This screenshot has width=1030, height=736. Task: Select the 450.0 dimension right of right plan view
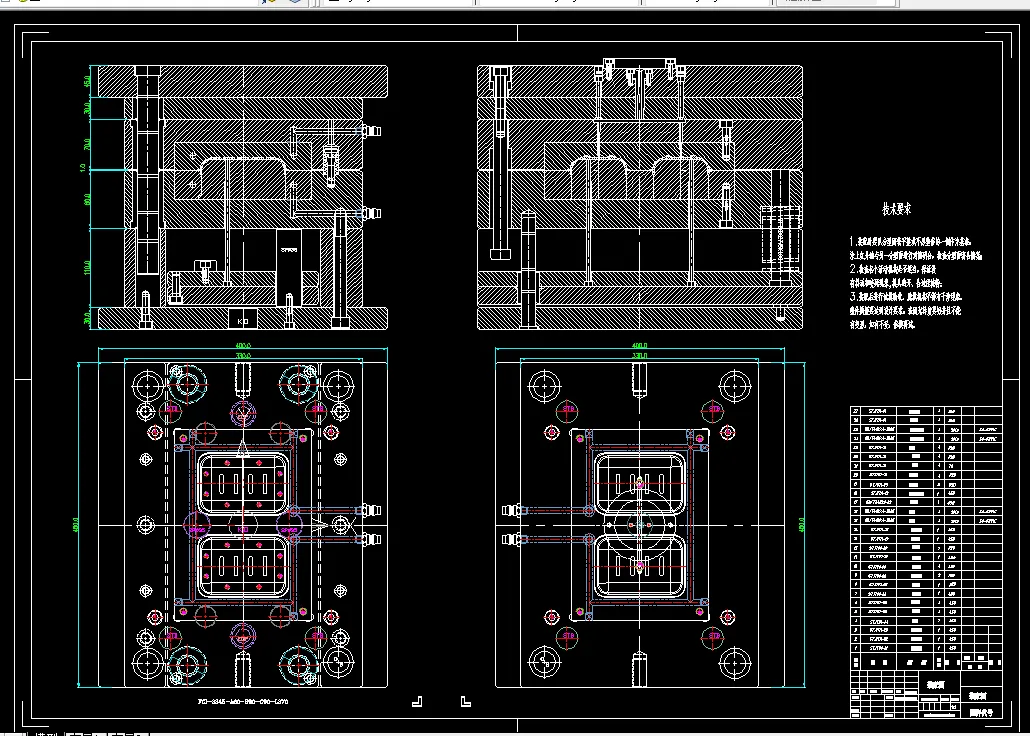pyautogui.click(x=801, y=524)
